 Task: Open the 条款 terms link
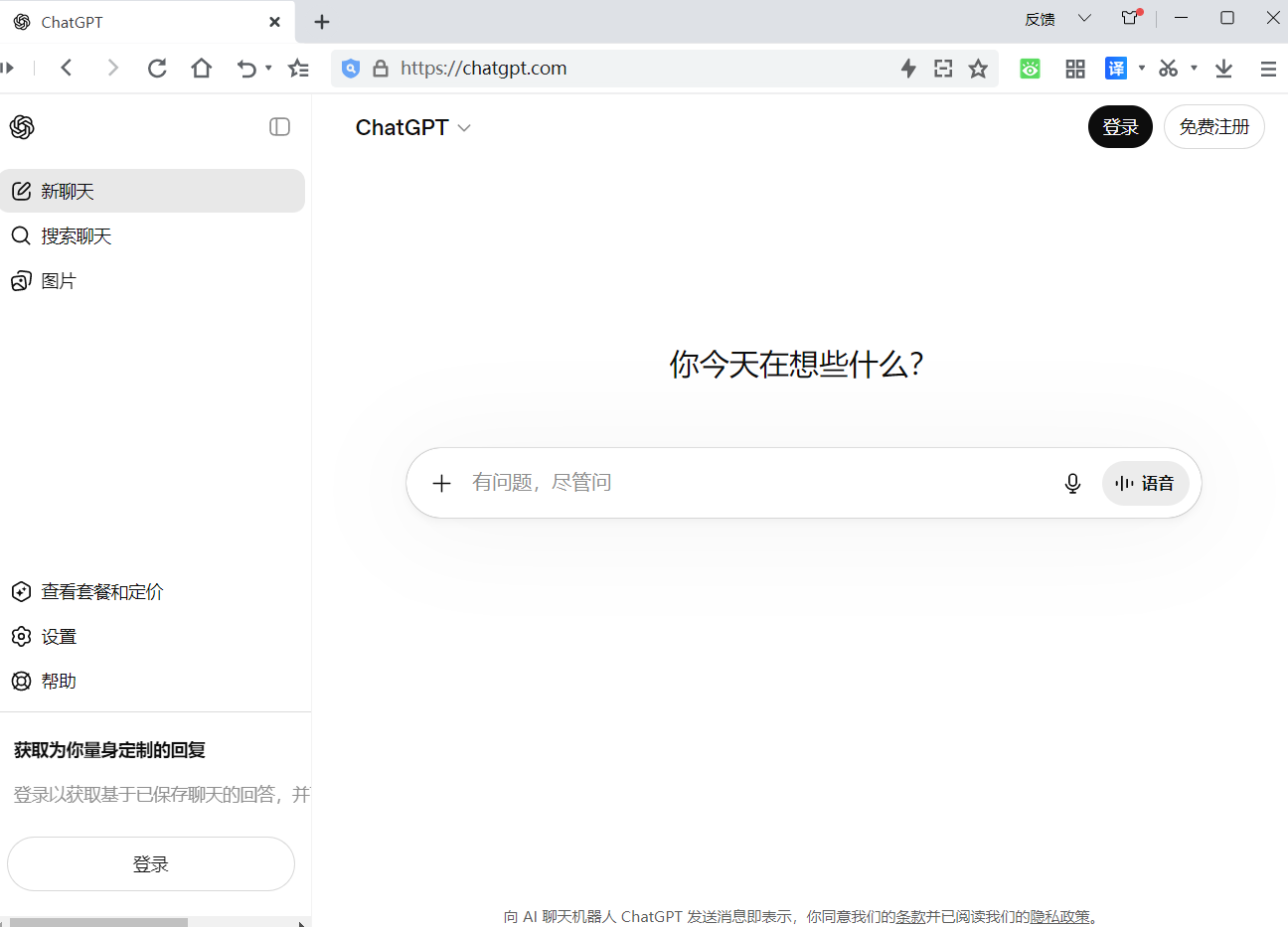click(x=910, y=916)
